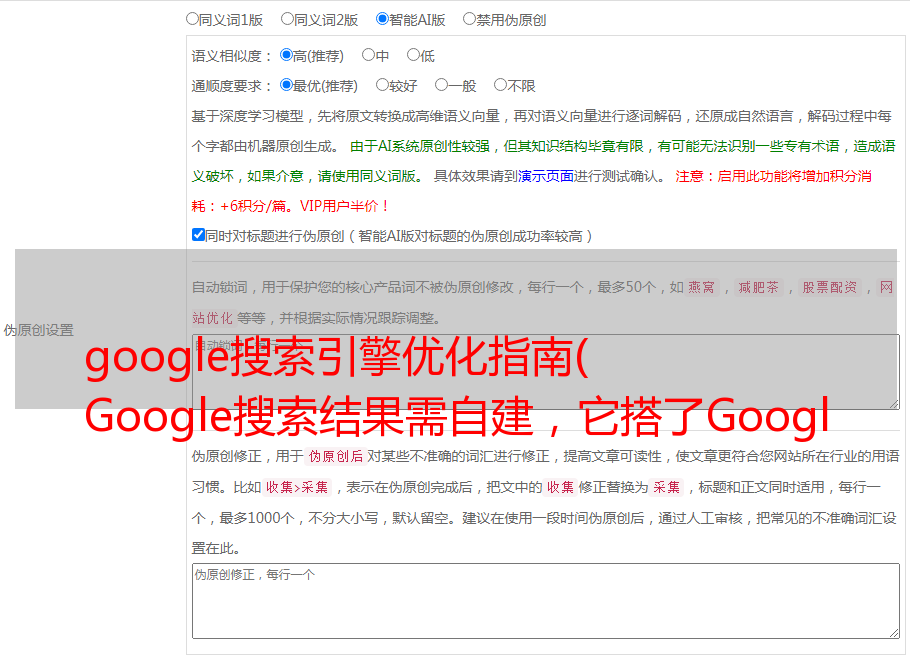
Task: Choose the 智能AI版 radio option
Action: [x=382, y=19]
